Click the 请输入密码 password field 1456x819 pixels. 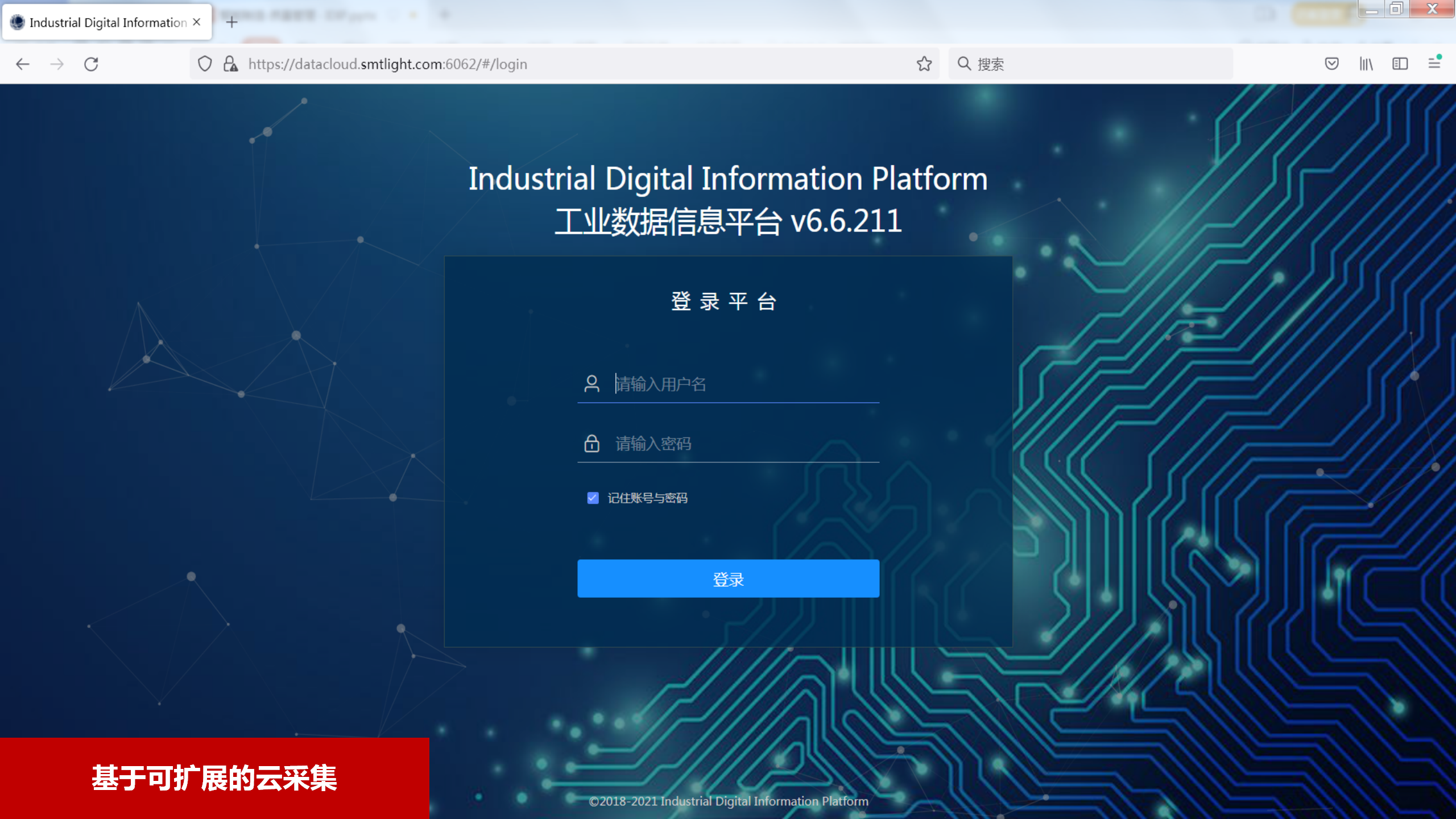click(739, 444)
